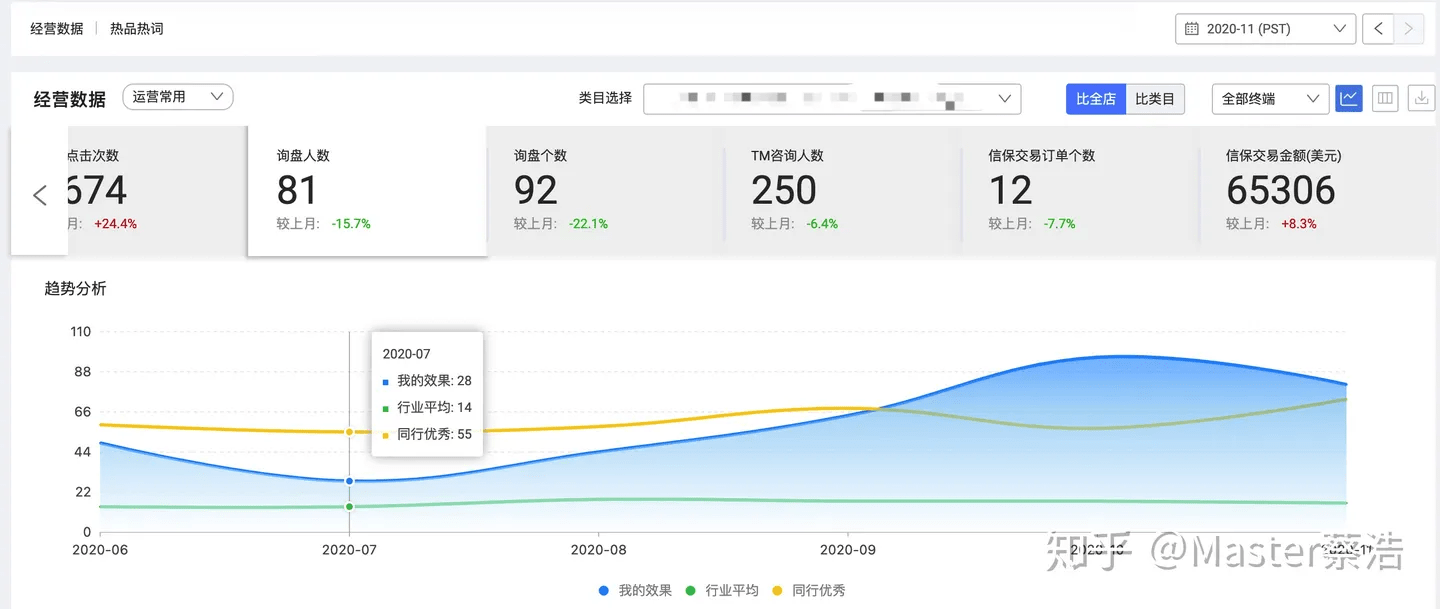
Task: Switch to 热品热词 tab
Action: 136,29
